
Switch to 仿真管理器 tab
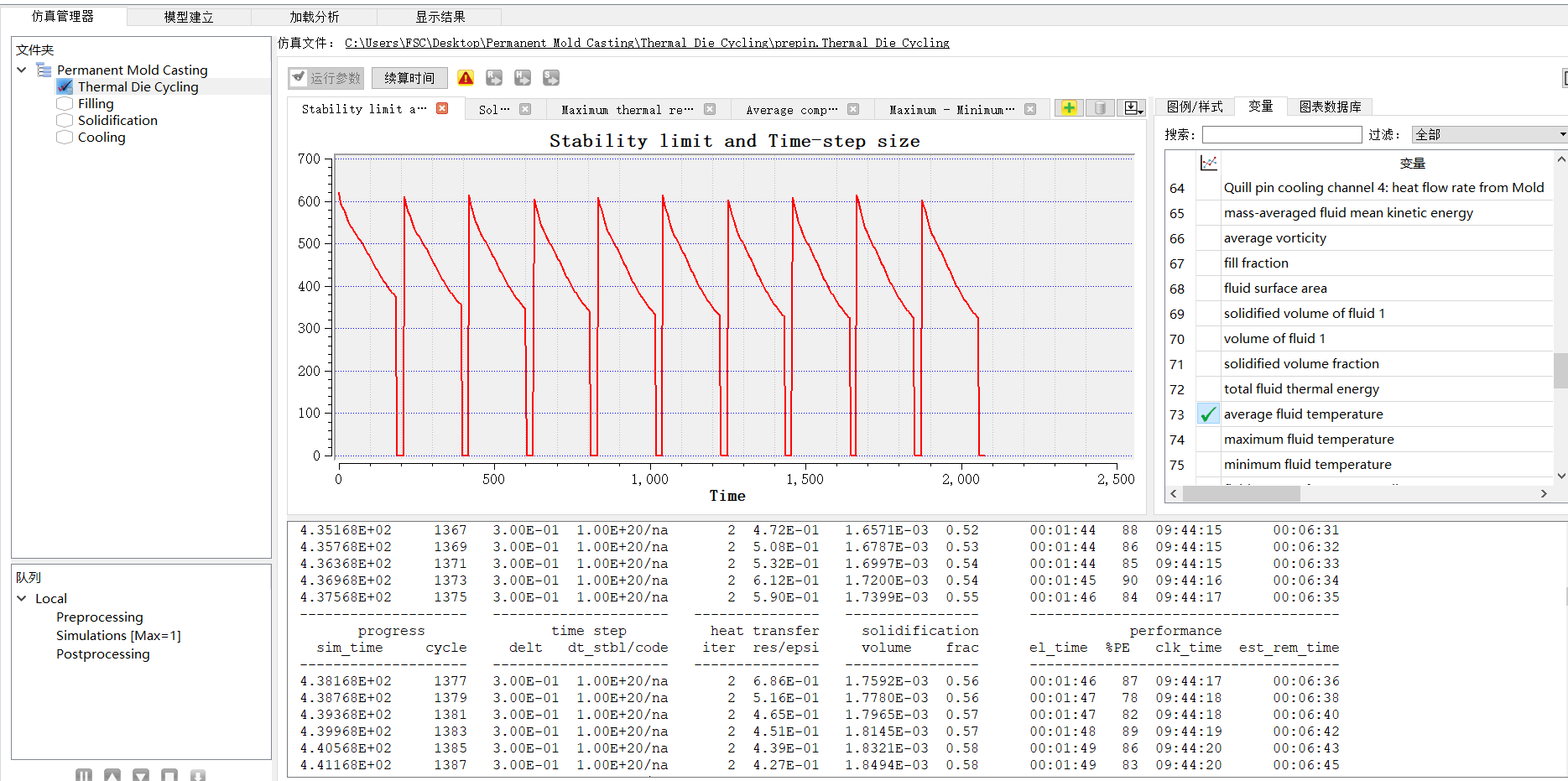63,16
